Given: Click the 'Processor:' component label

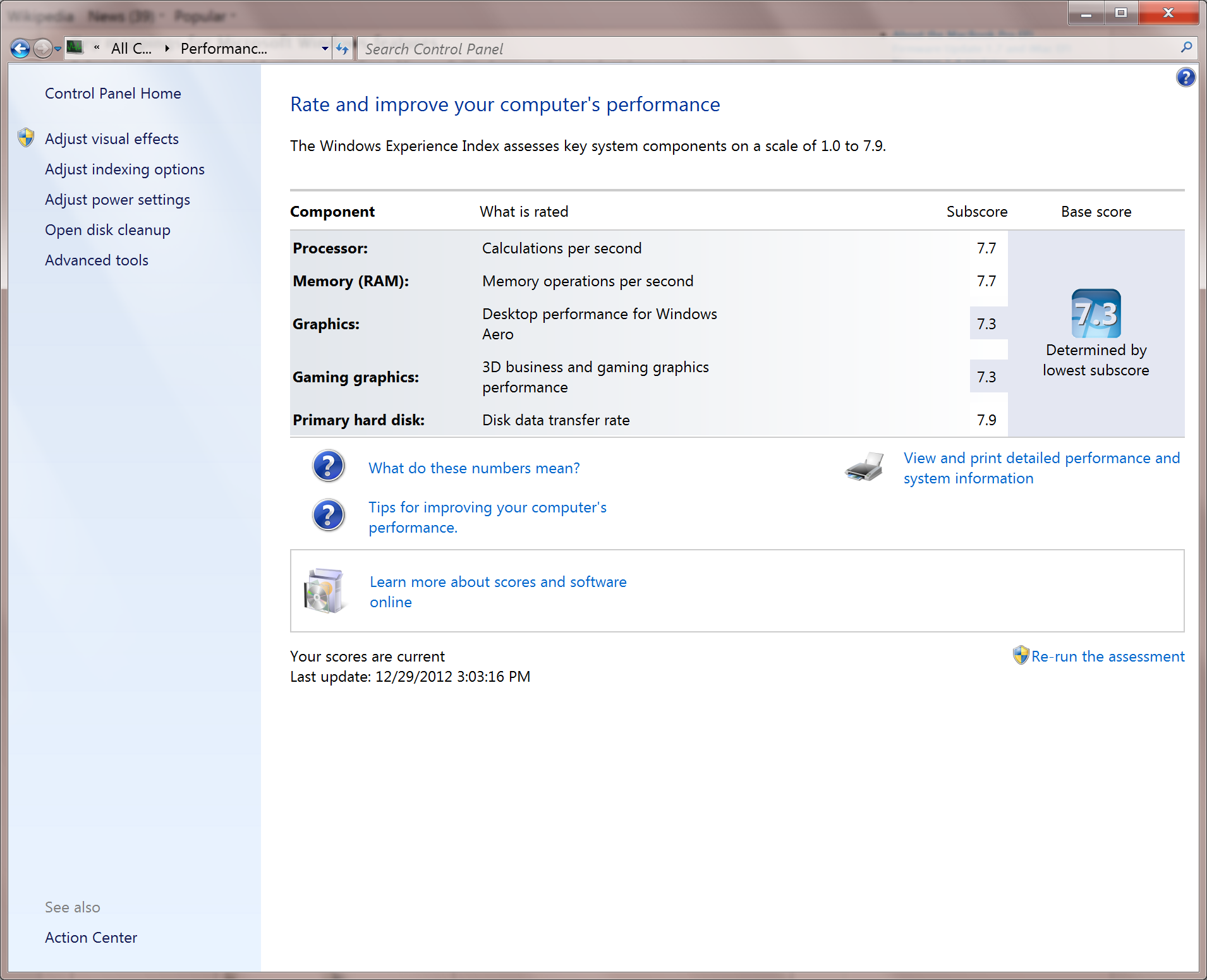Looking at the screenshot, I should (x=331, y=248).
